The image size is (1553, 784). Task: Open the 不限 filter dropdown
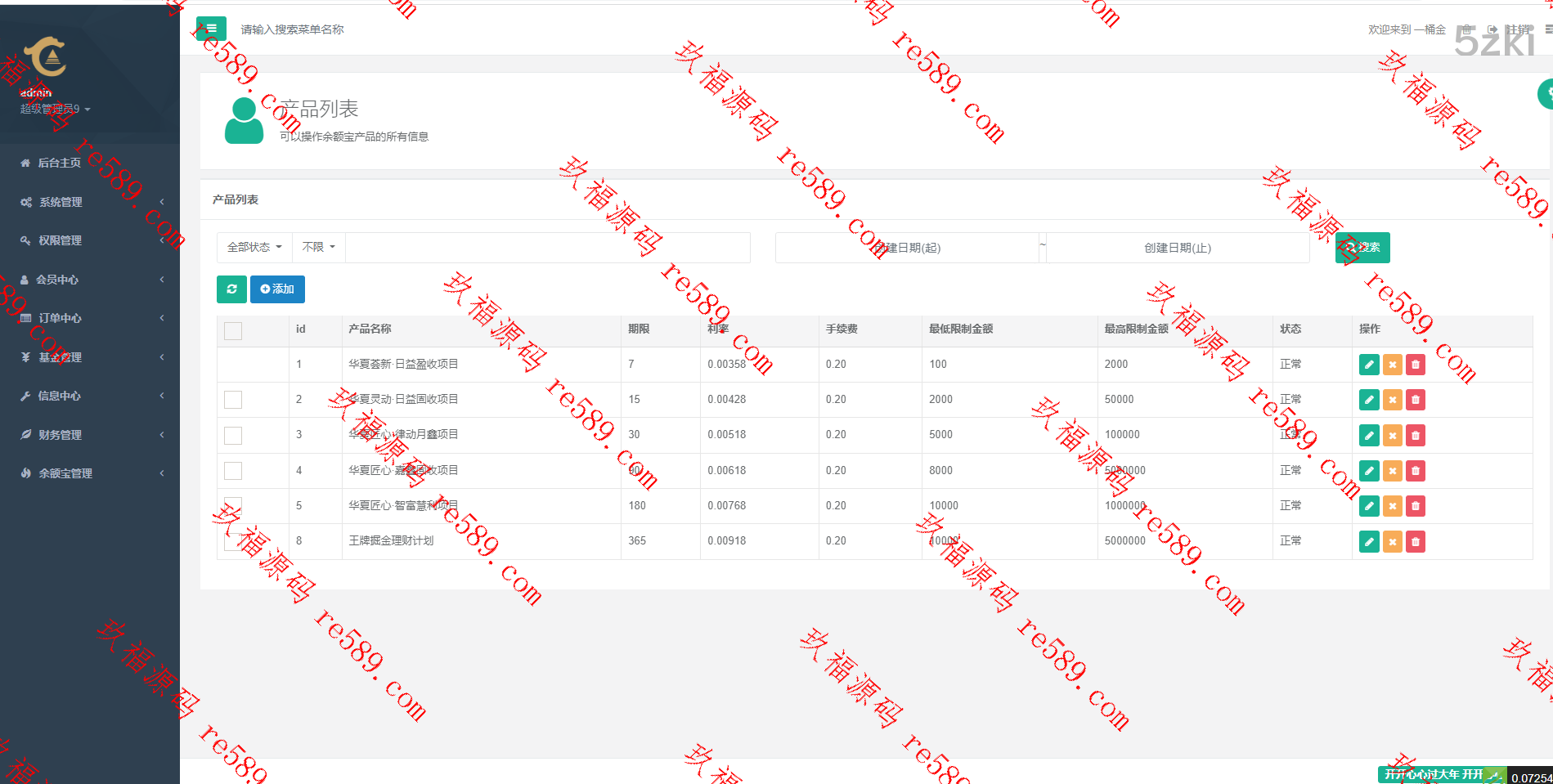(x=318, y=247)
